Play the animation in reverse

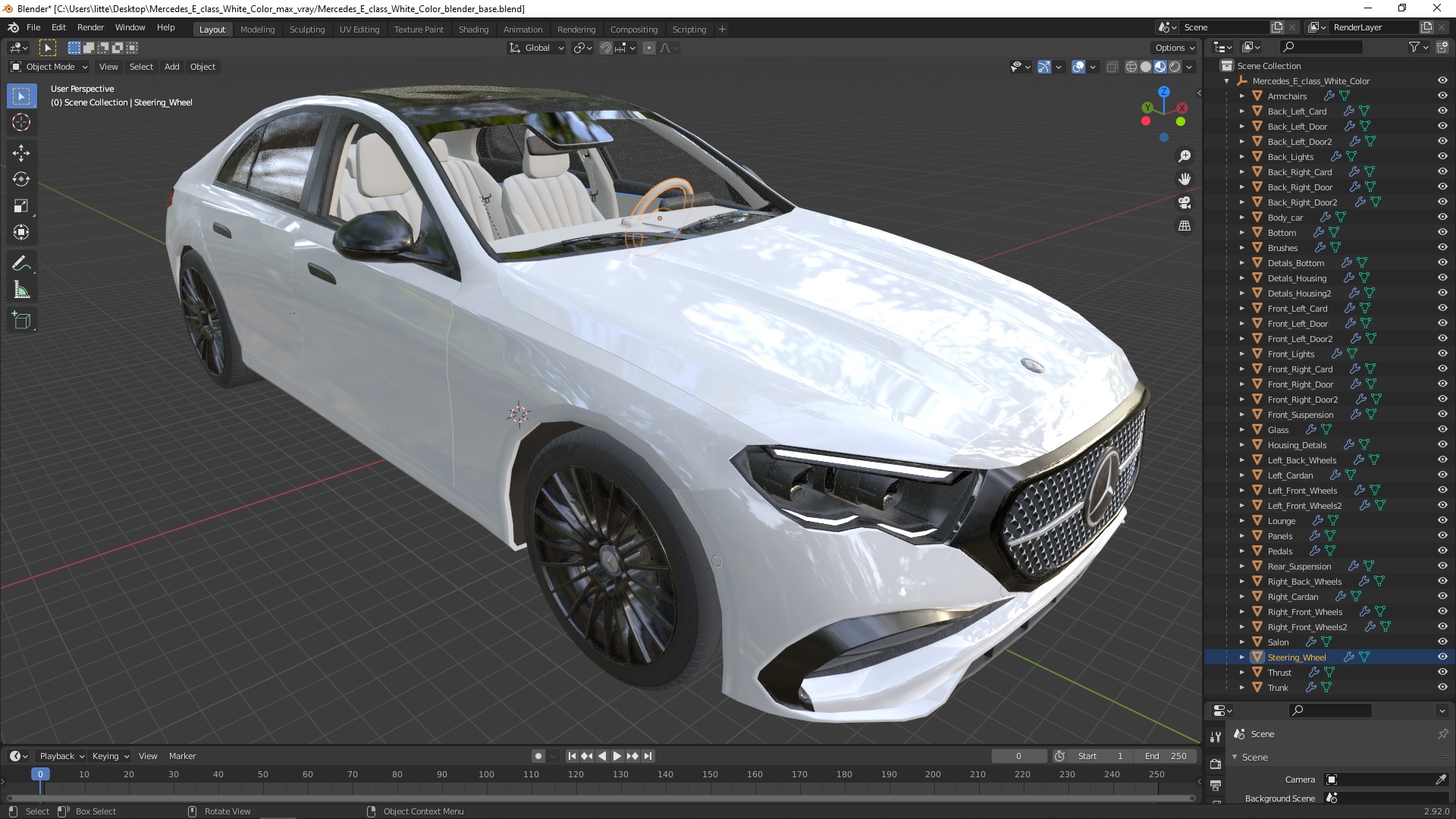[x=602, y=756]
